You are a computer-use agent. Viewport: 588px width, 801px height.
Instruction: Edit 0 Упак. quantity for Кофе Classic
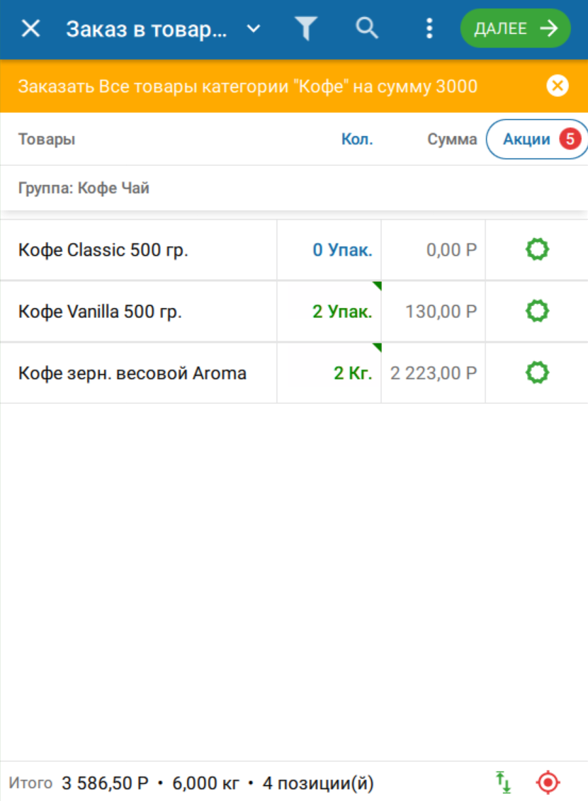pos(330,250)
